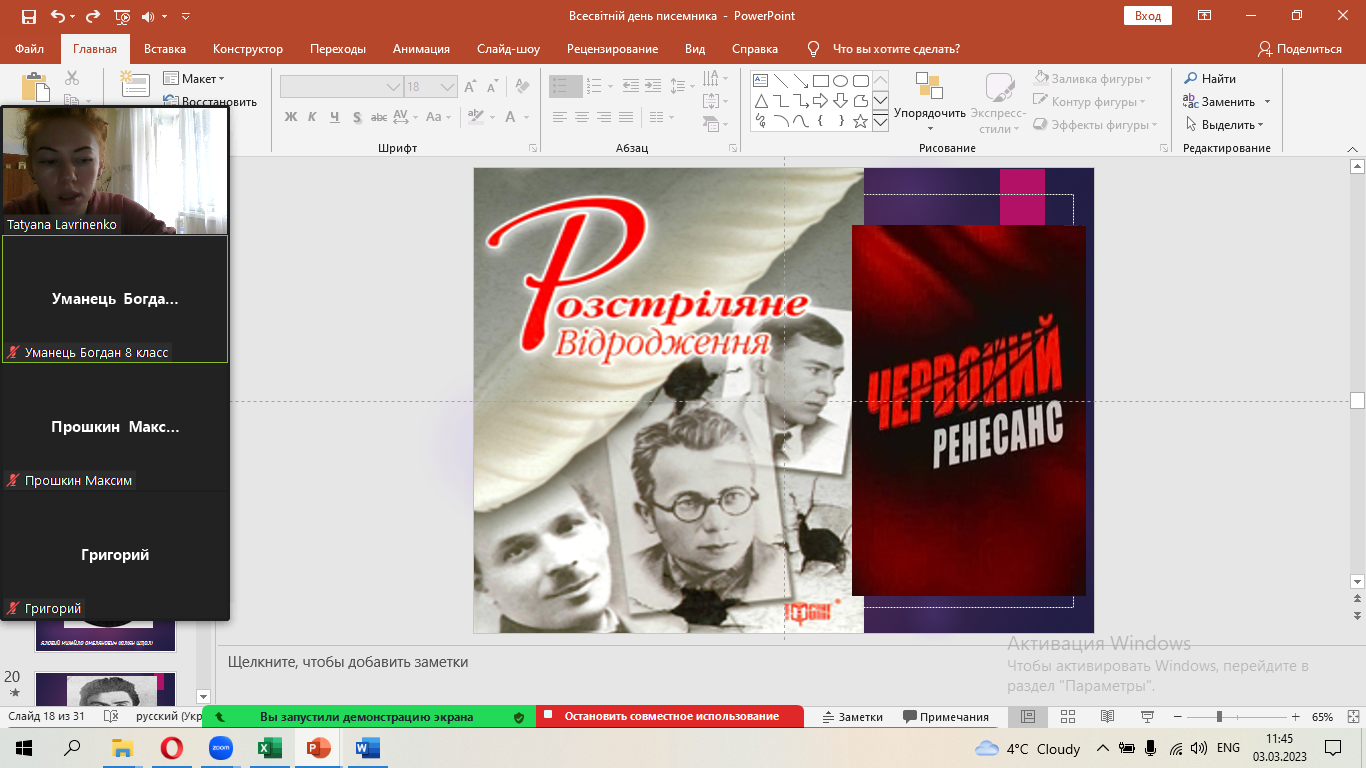This screenshot has width=1366, height=768.
Task: Launch Opera browser from the taskbar
Action: (x=172, y=748)
